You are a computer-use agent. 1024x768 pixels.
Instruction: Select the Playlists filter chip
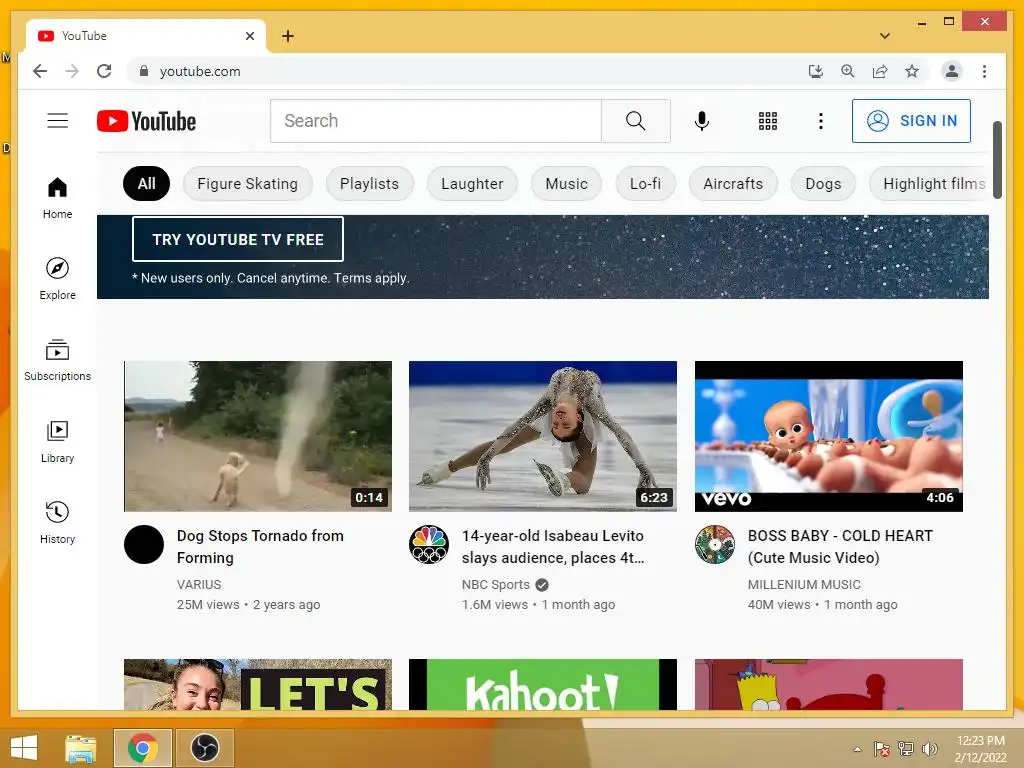click(x=370, y=184)
